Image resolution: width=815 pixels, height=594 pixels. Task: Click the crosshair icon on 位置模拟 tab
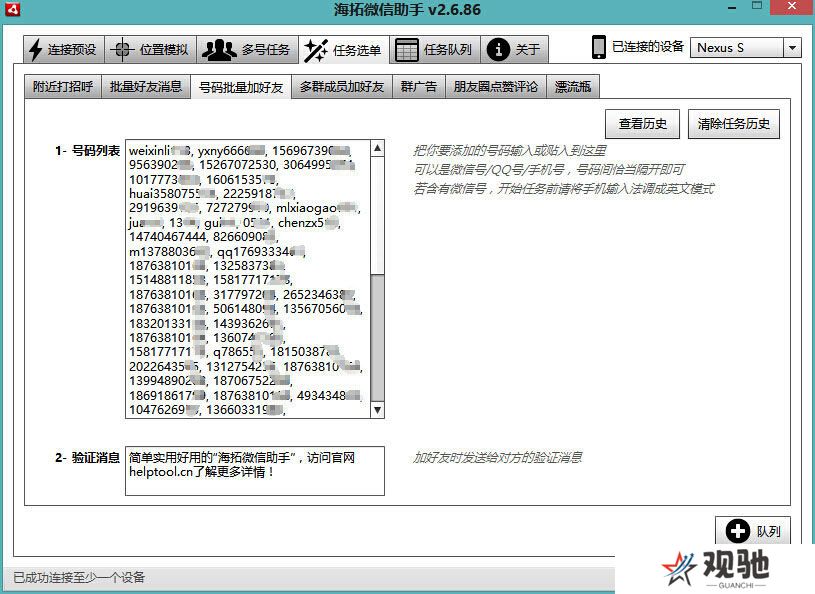click(122, 50)
